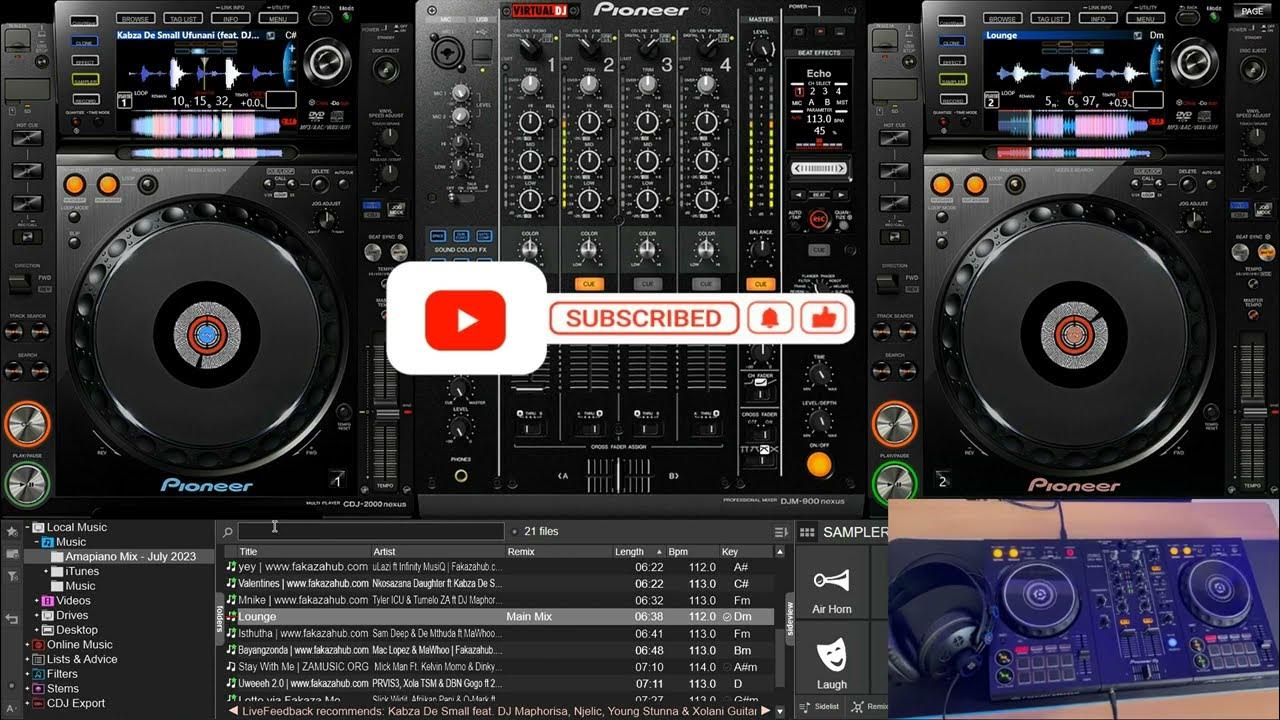The image size is (1280, 720).
Task: Expand the iTunes folder
Action: click(x=46, y=572)
